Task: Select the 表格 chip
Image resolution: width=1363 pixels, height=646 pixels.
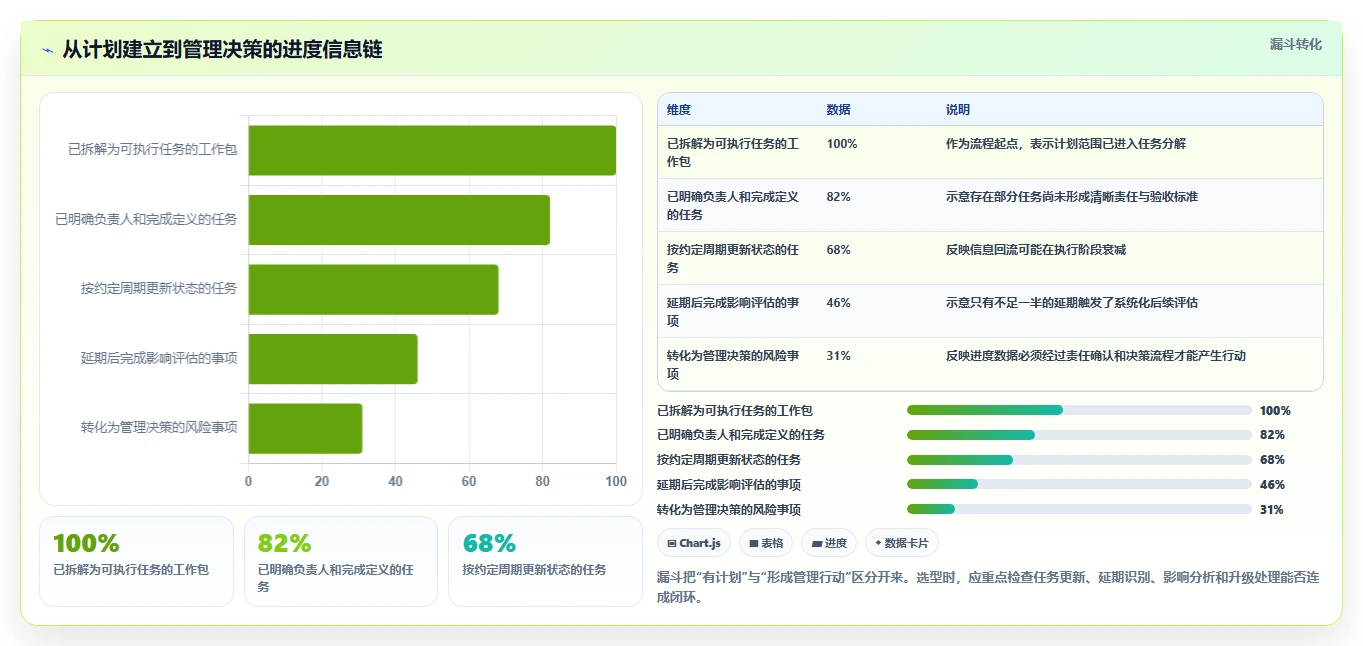Action: [766, 543]
